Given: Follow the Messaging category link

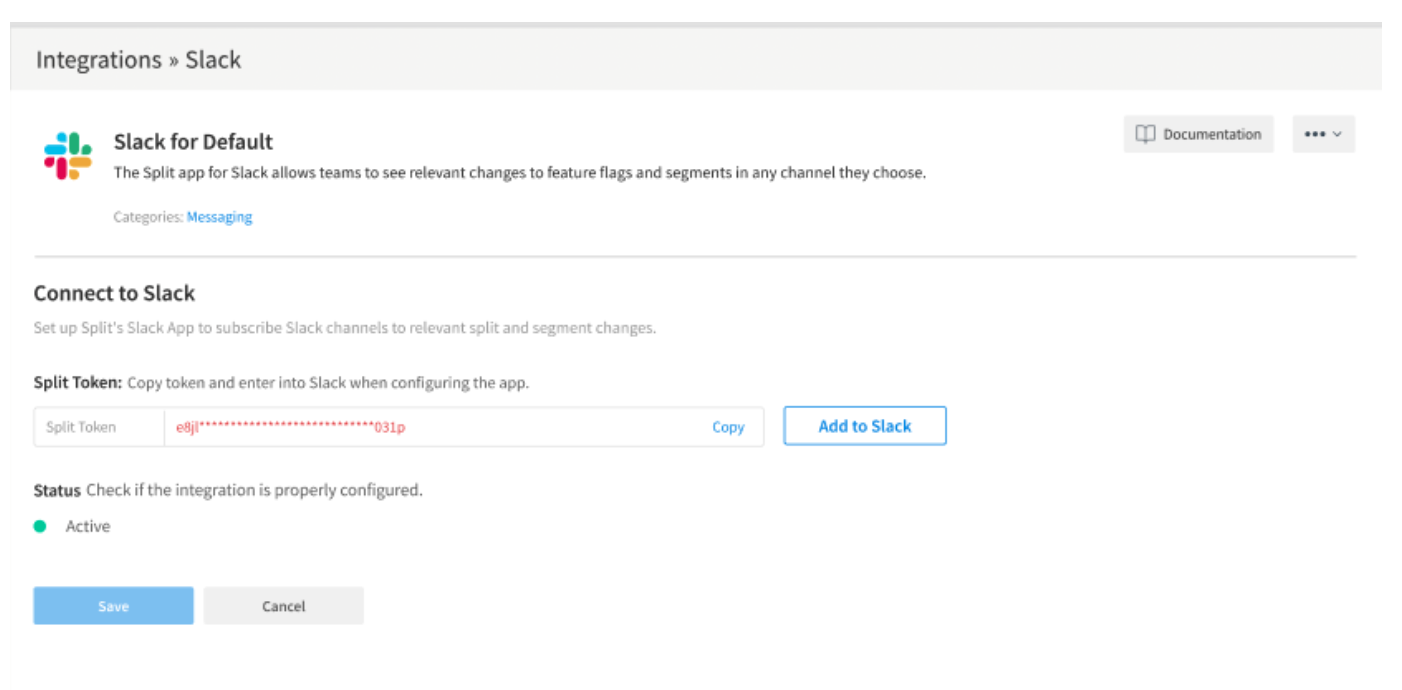Looking at the screenshot, I should click(x=219, y=217).
